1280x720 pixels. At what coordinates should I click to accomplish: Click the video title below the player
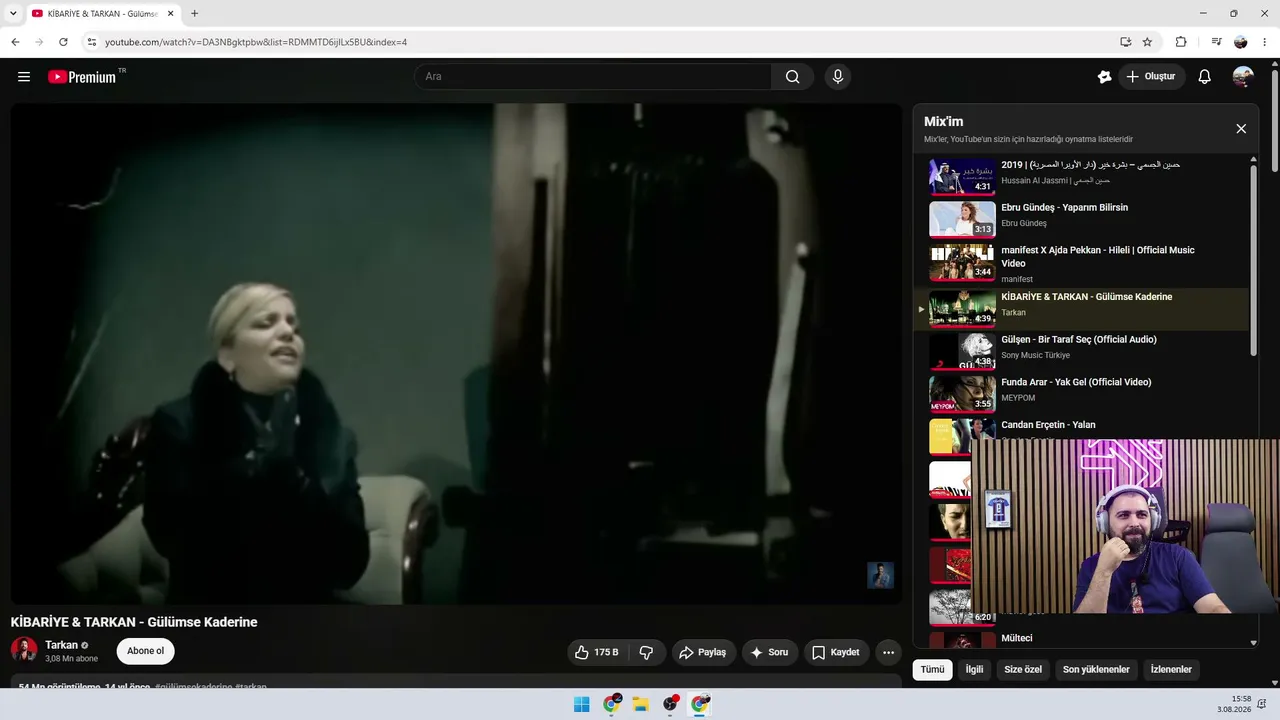click(x=134, y=622)
